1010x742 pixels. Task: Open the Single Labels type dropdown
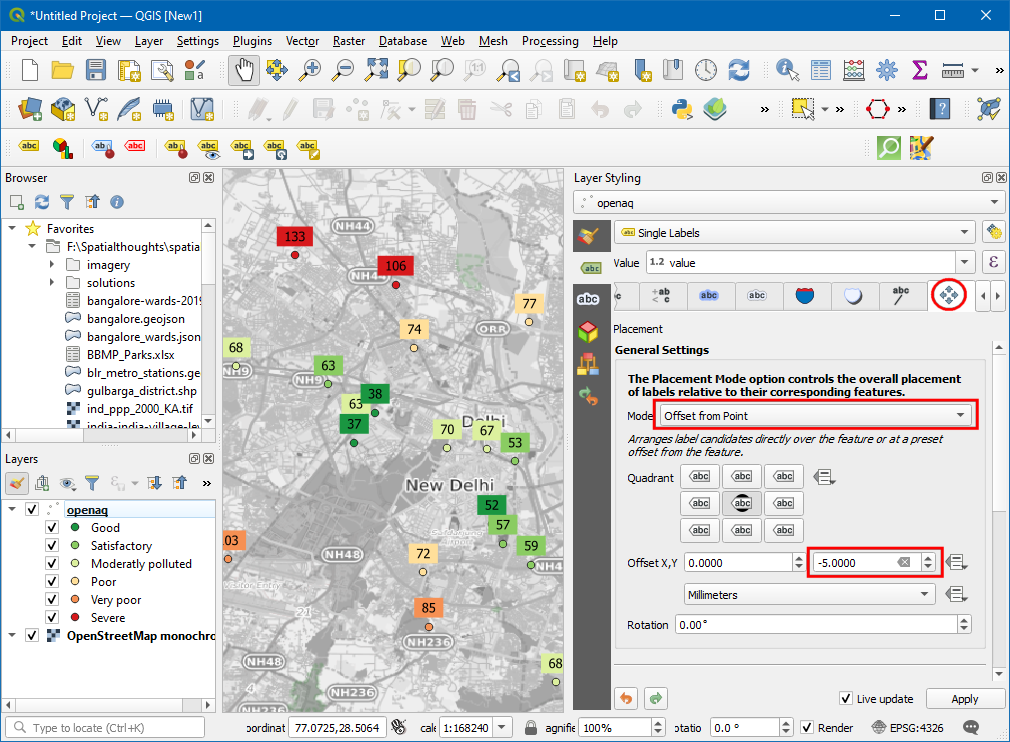[795, 233]
